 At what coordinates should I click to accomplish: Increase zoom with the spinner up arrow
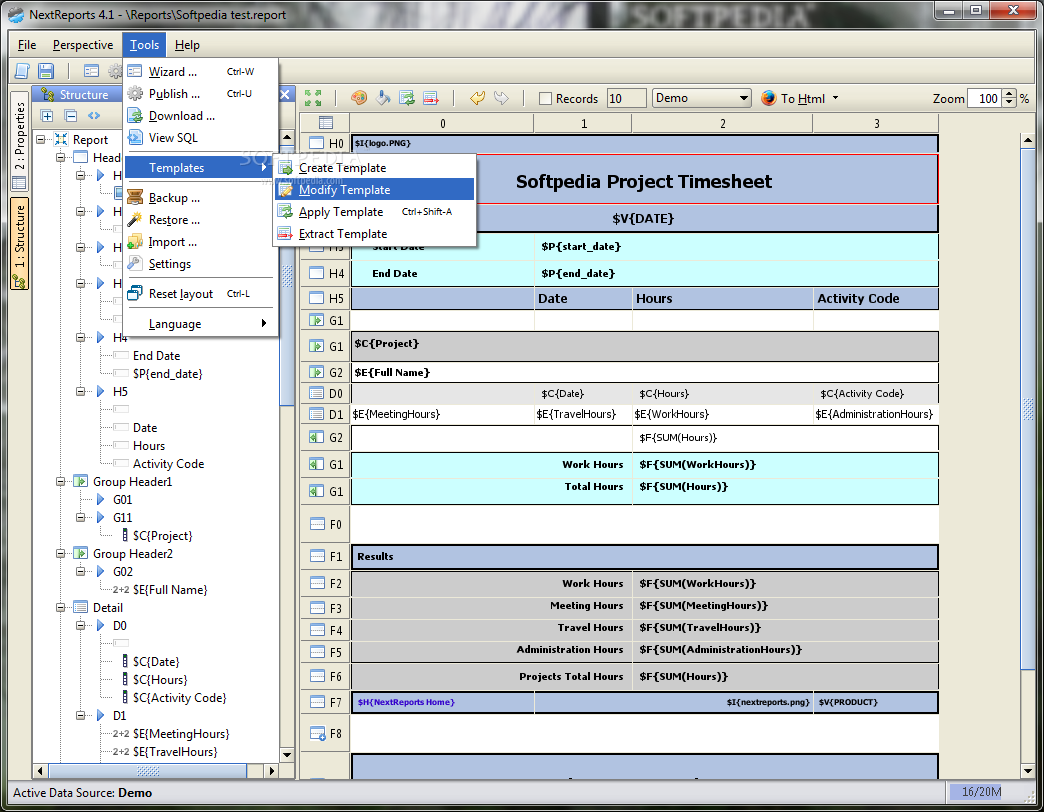[x=1009, y=94]
